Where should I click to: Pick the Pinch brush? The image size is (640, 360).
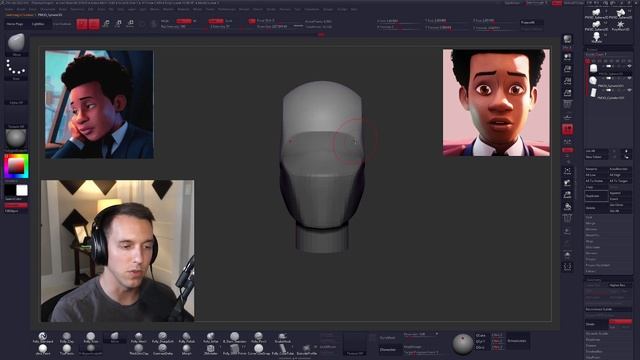click(x=258, y=338)
